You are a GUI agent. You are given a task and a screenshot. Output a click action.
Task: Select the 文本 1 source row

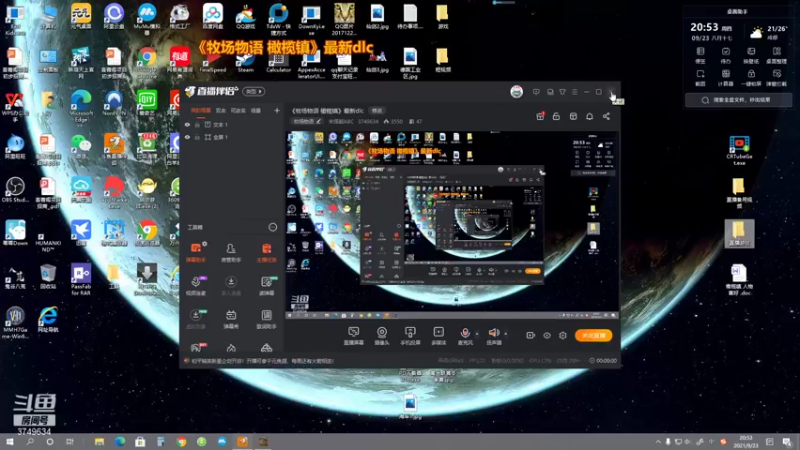pos(232,124)
